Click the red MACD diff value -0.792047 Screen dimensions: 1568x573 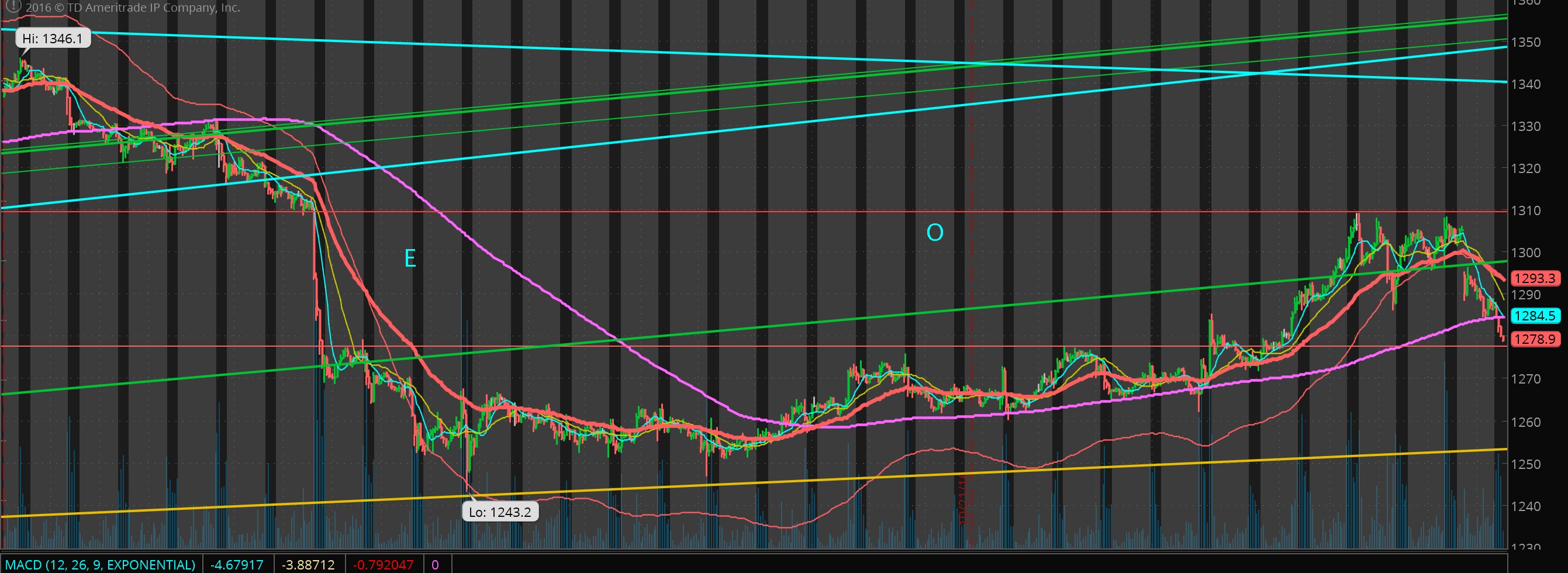[x=383, y=564]
